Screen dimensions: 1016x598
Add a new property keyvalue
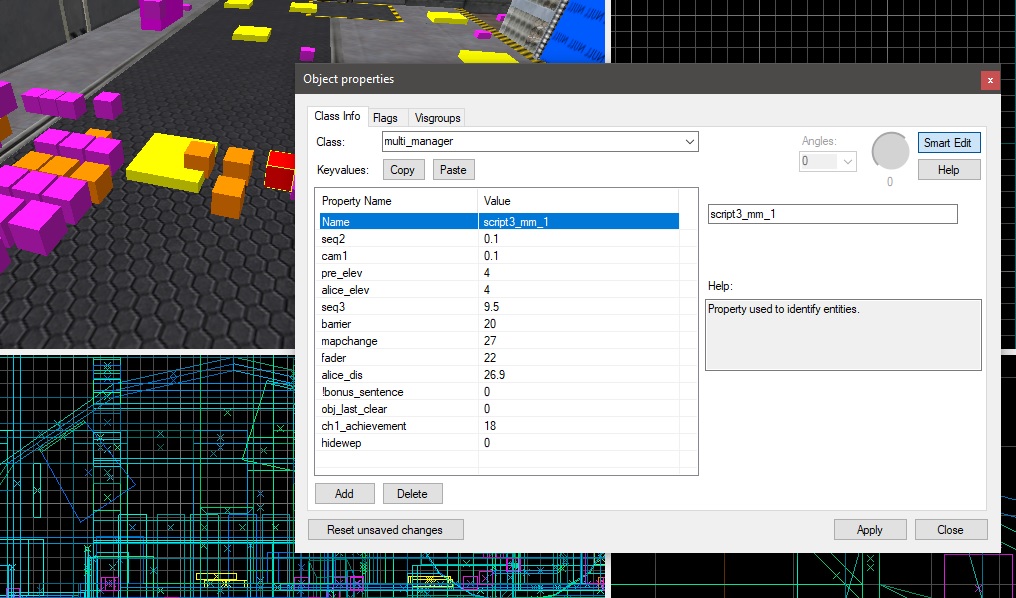click(344, 493)
